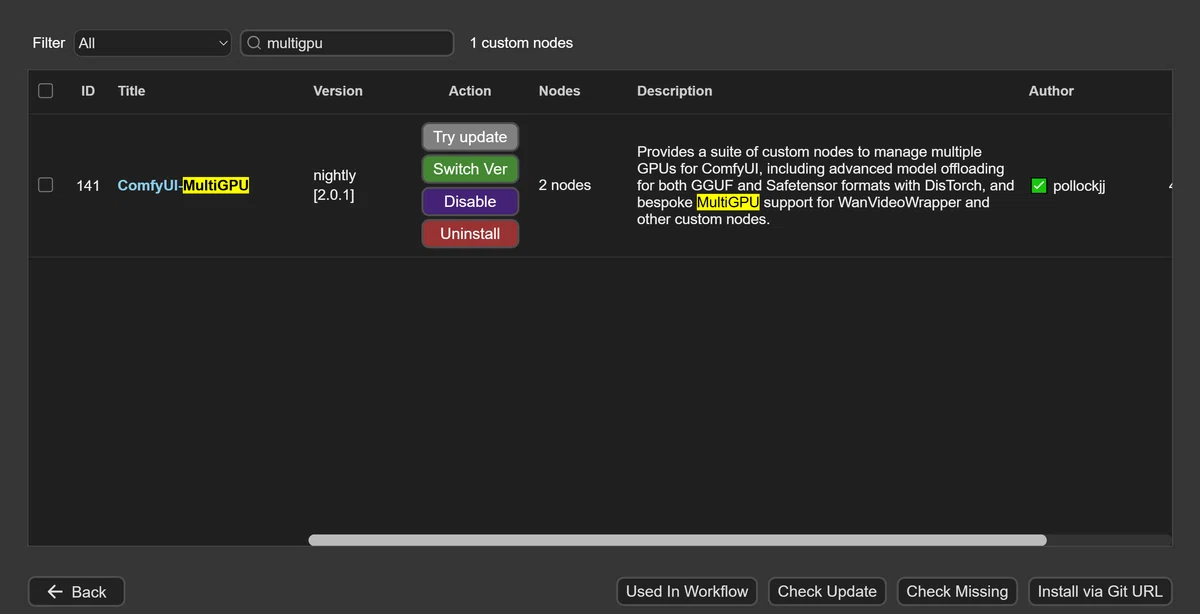The width and height of the screenshot is (1200, 614).
Task: Open the ComfyUI-MultiGPU title link
Action: coord(183,185)
